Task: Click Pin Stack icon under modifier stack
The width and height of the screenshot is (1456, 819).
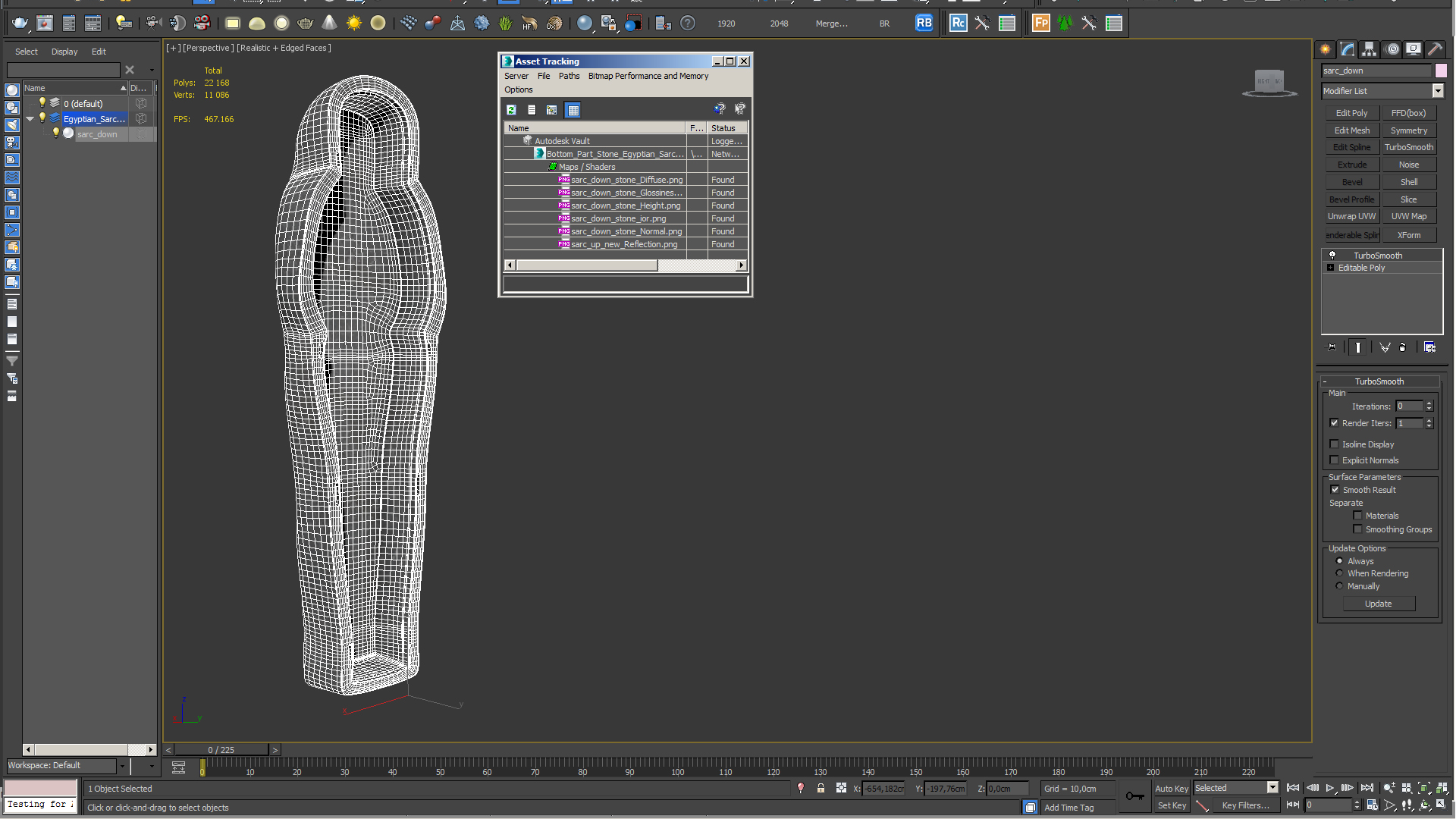Action: [x=1332, y=347]
